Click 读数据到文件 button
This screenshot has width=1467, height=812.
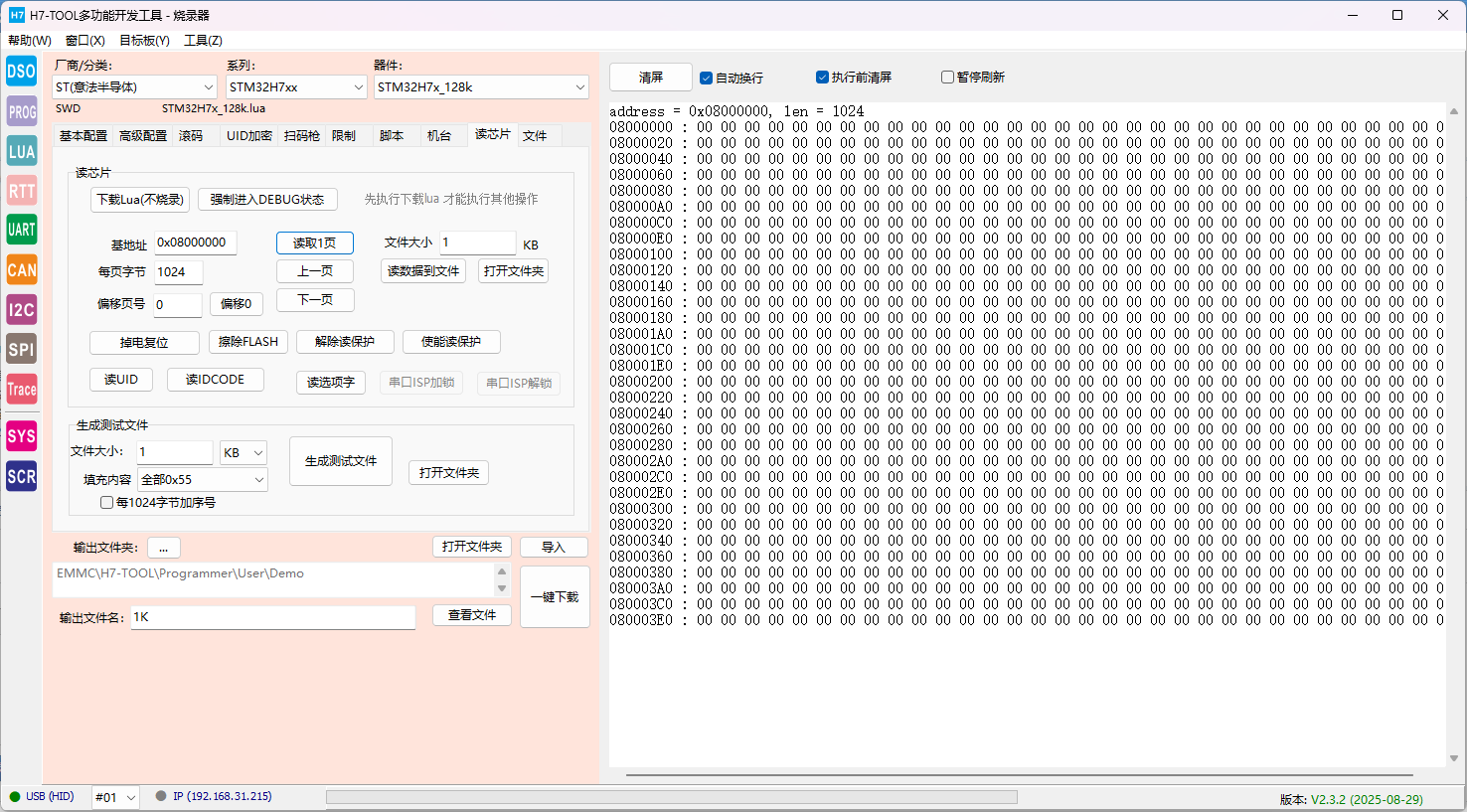coord(423,271)
